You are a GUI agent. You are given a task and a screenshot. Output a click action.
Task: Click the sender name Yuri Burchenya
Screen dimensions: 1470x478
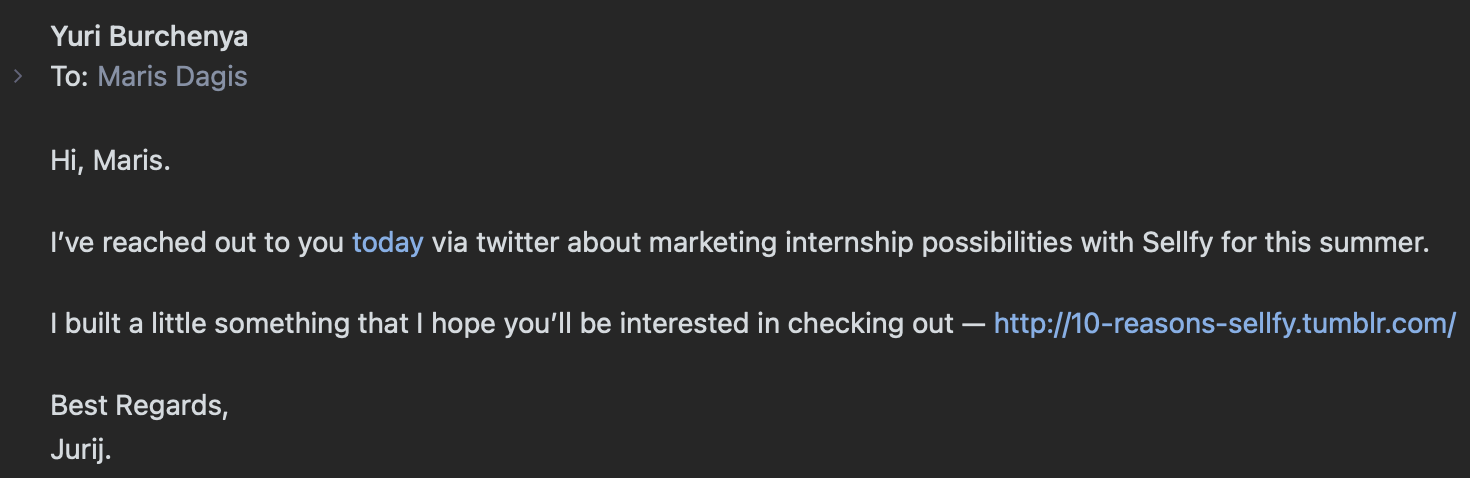pos(149,37)
